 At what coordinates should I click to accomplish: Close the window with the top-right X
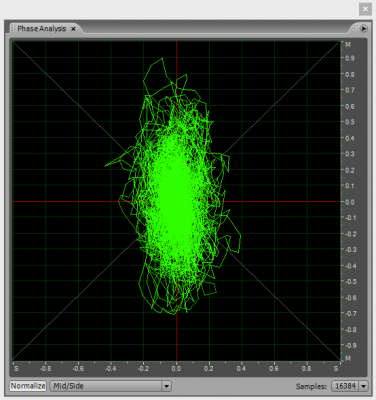coord(365,9)
